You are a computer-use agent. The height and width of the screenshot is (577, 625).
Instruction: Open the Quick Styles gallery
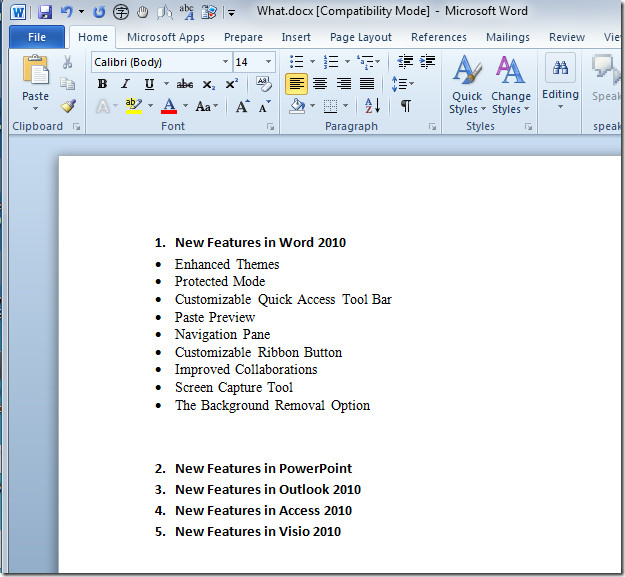coord(467,84)
